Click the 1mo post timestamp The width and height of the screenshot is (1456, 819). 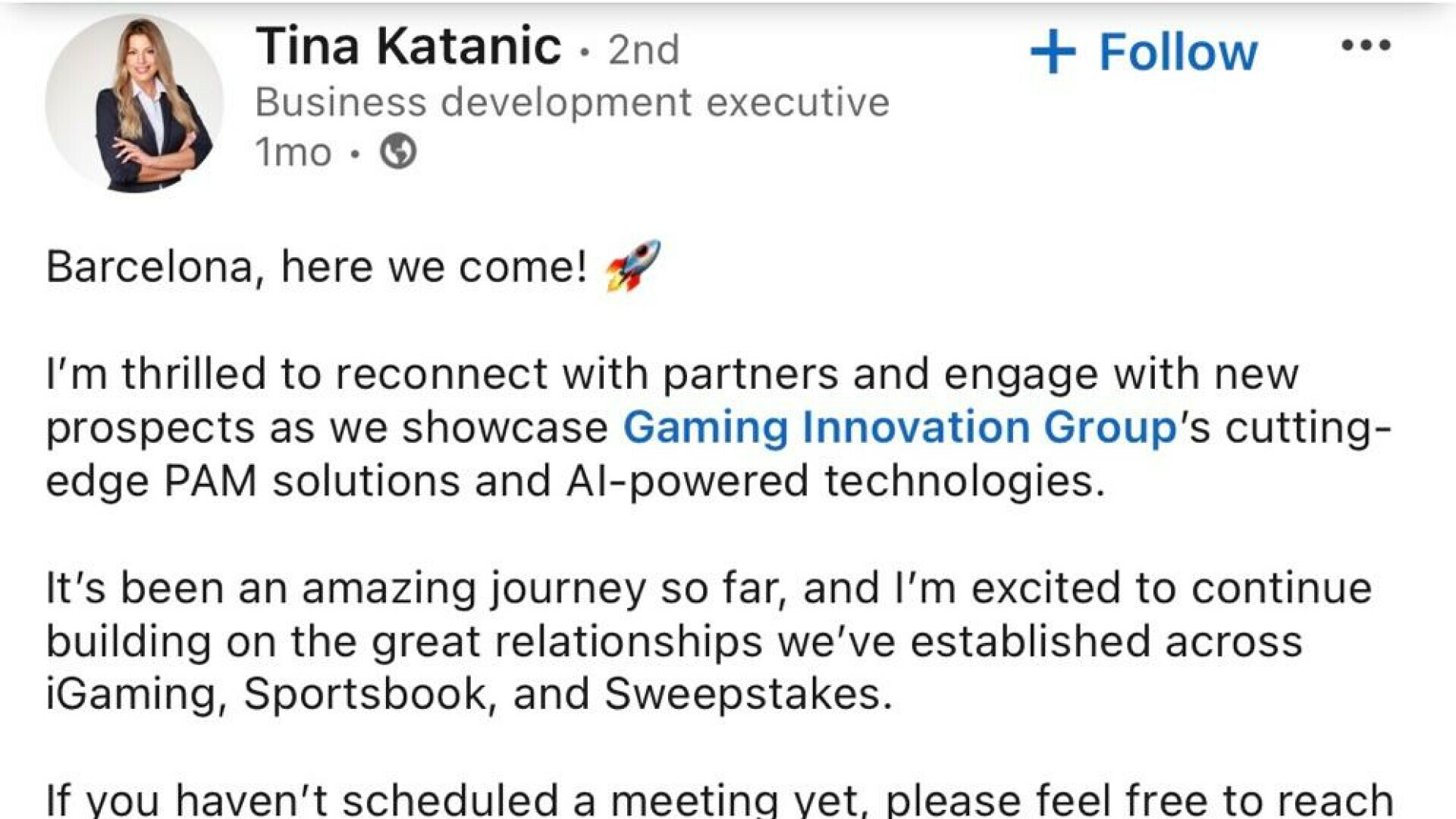(293, 152)
